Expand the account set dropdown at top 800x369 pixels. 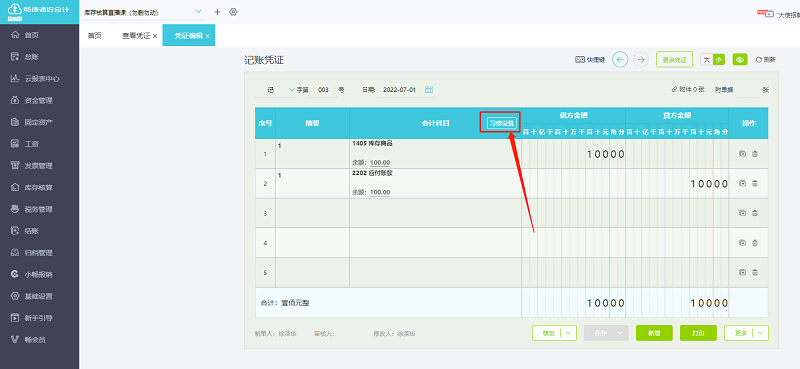pyautogui.click(x=198, y=12)
